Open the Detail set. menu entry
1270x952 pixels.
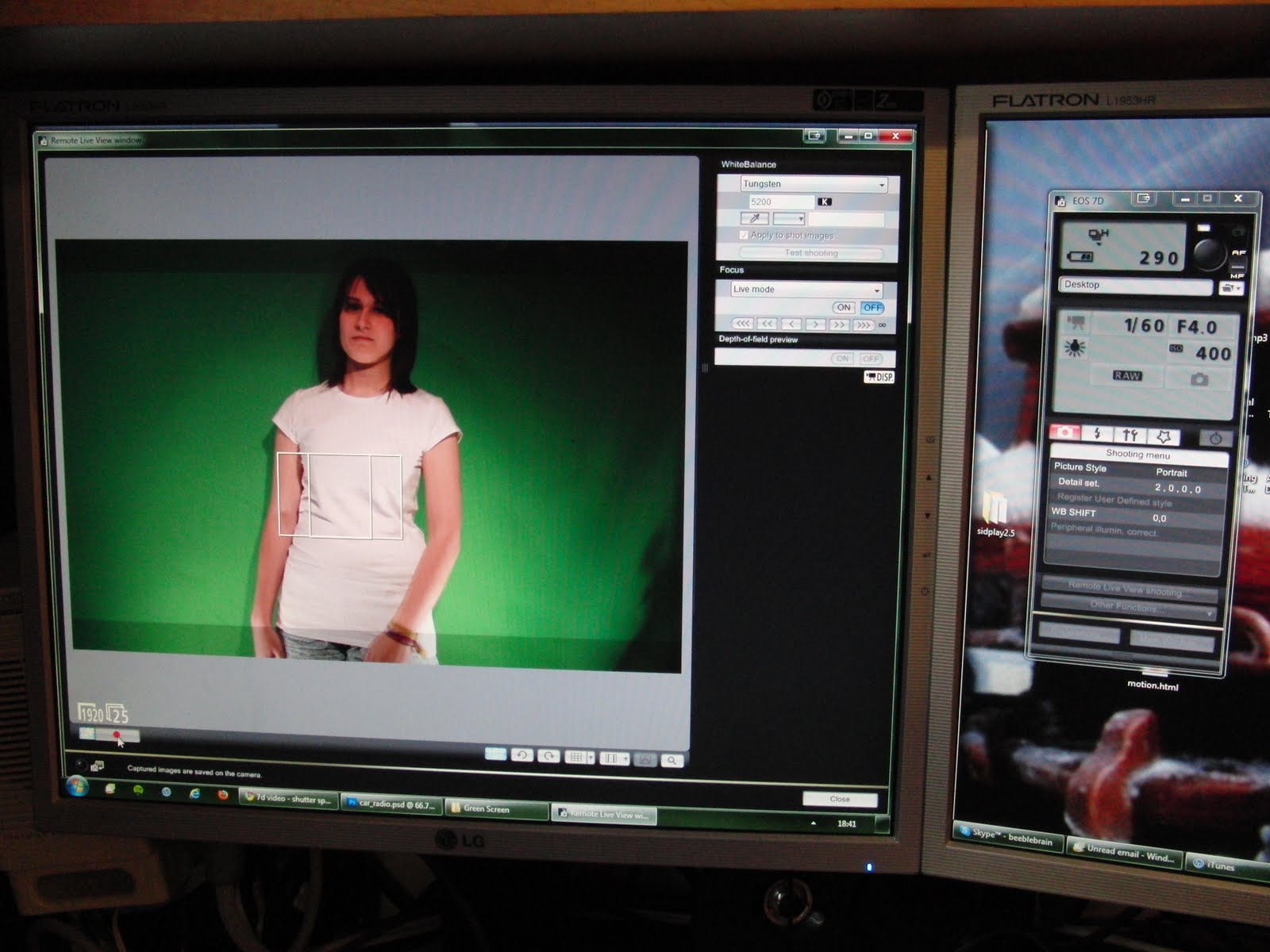(1135, 485)
